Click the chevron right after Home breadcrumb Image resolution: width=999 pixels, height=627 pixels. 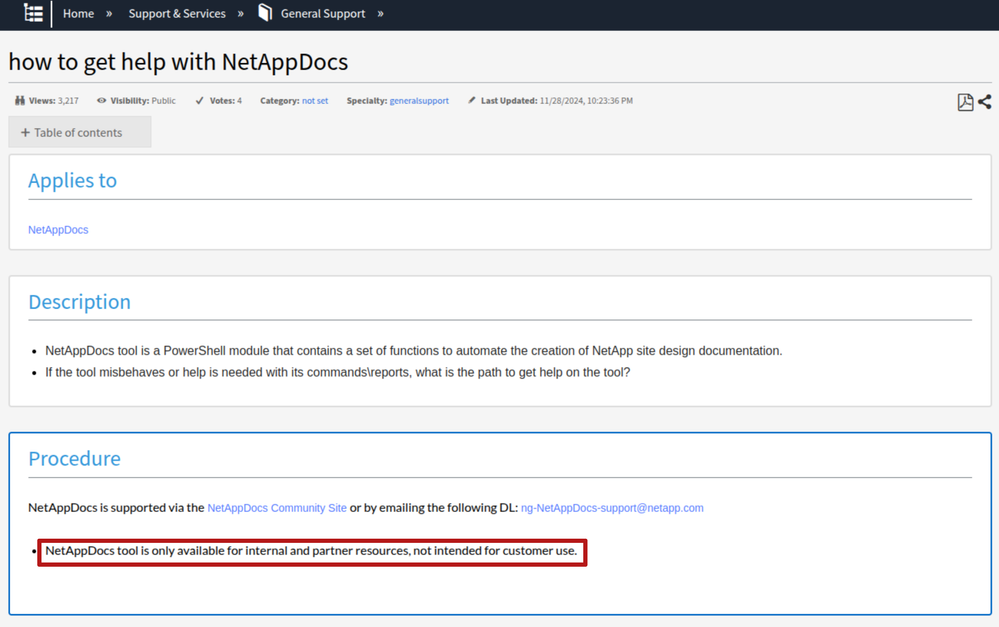click(x=109, y=14)
